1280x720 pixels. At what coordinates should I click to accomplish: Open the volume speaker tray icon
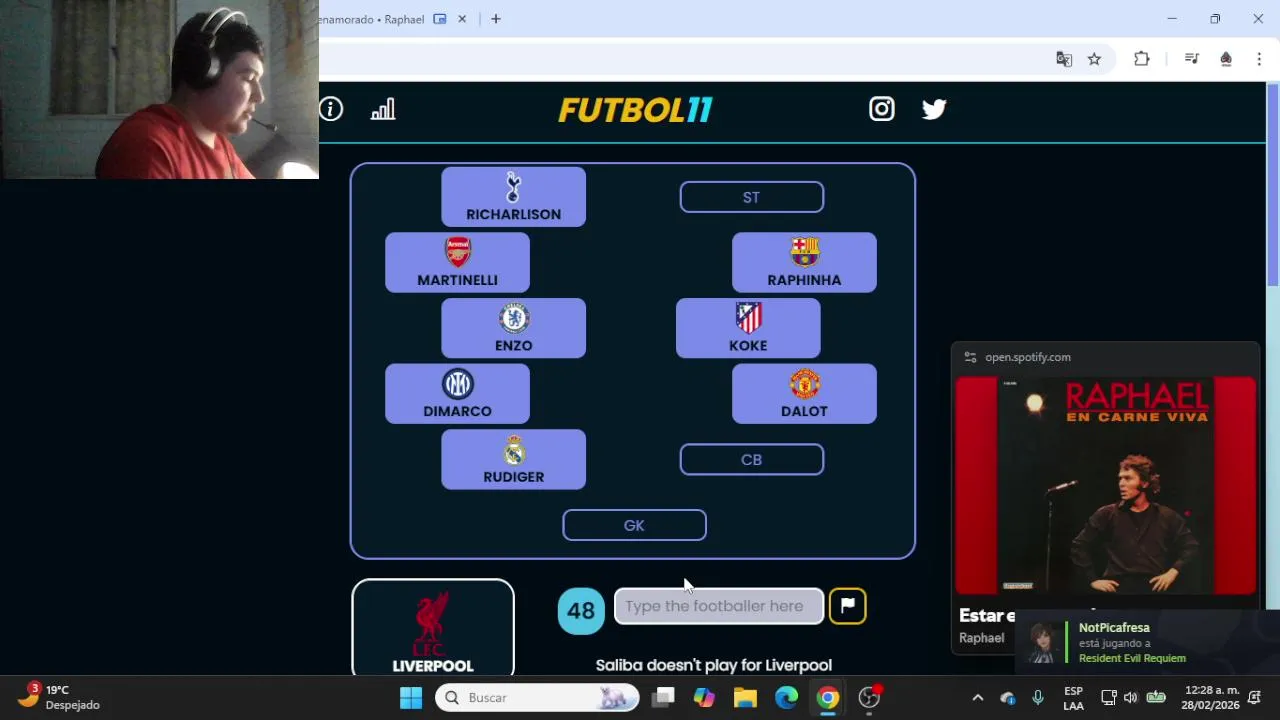(x=1131, y=697)
